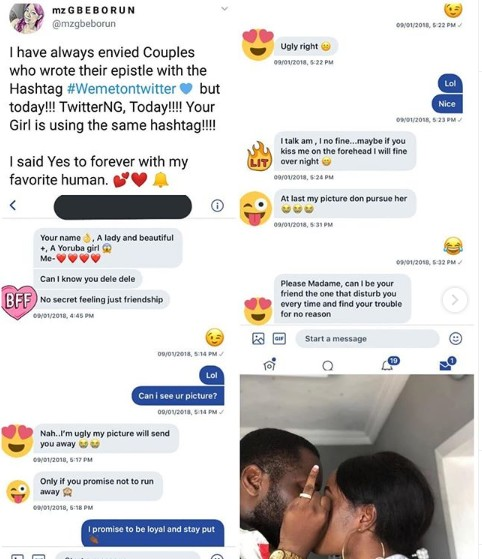Viewport: 482px width, 559px height.
Task: Open the Search tab magnifier icon
Action: (328, 366)
